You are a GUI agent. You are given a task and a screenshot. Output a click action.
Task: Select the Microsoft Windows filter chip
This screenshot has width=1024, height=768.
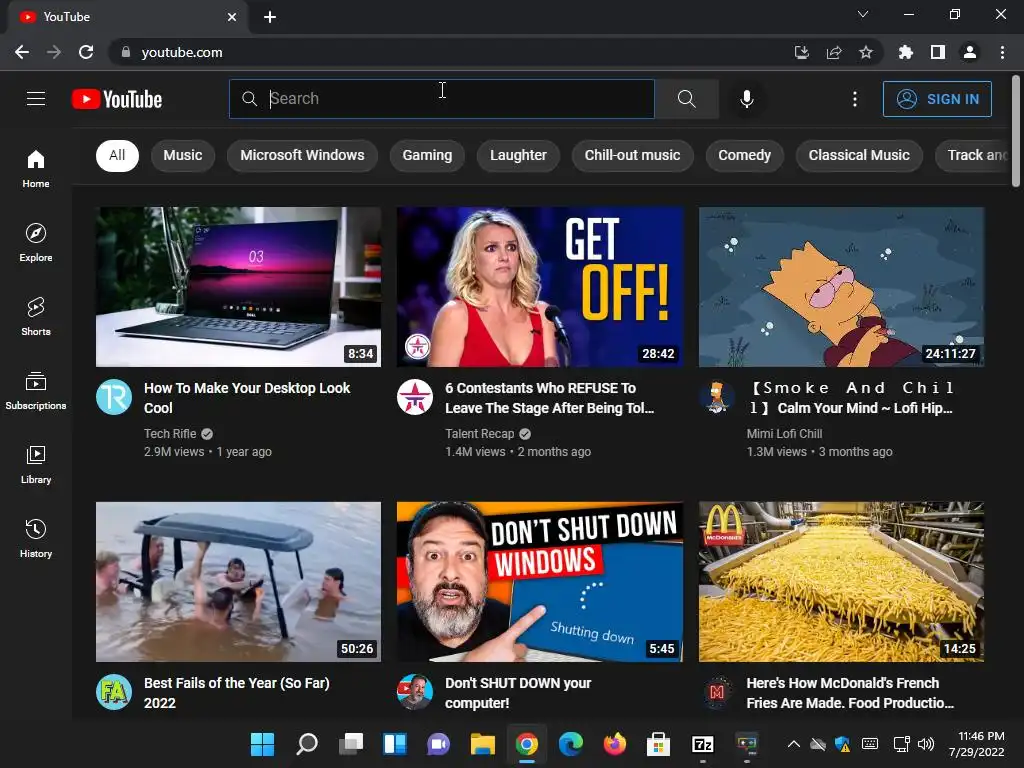(x=302, y=155)
